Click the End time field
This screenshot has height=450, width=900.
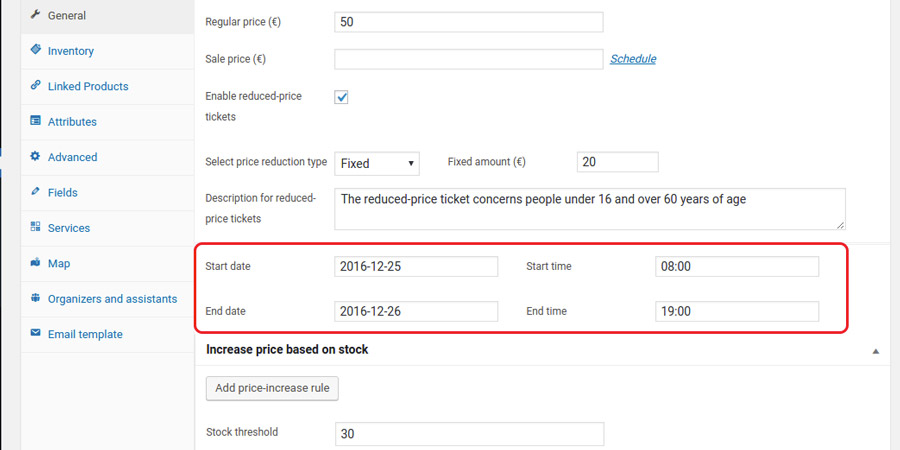coord(737,312)
